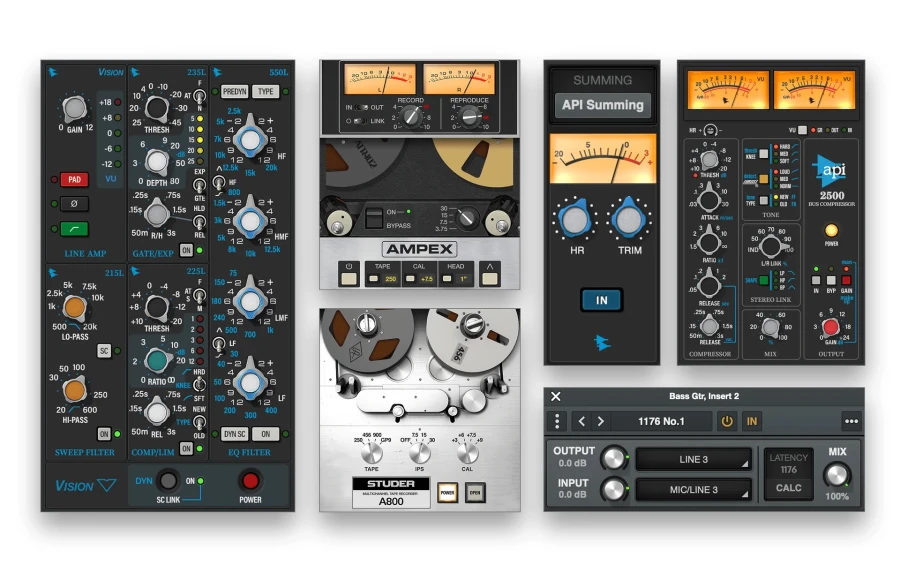Screen dimensions: 900x573
Task: Flip the EXP/GTE toggle switch
Action: tap(199, 185)
